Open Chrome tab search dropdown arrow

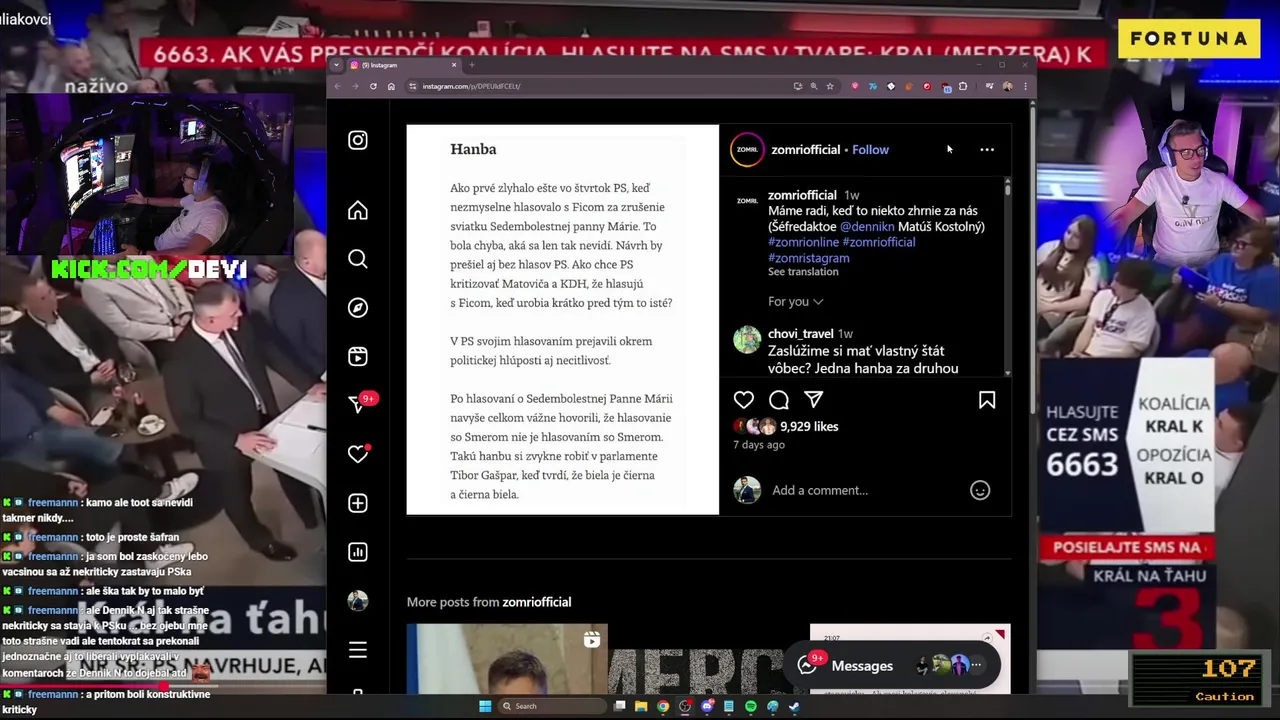[x=336, y=65]
